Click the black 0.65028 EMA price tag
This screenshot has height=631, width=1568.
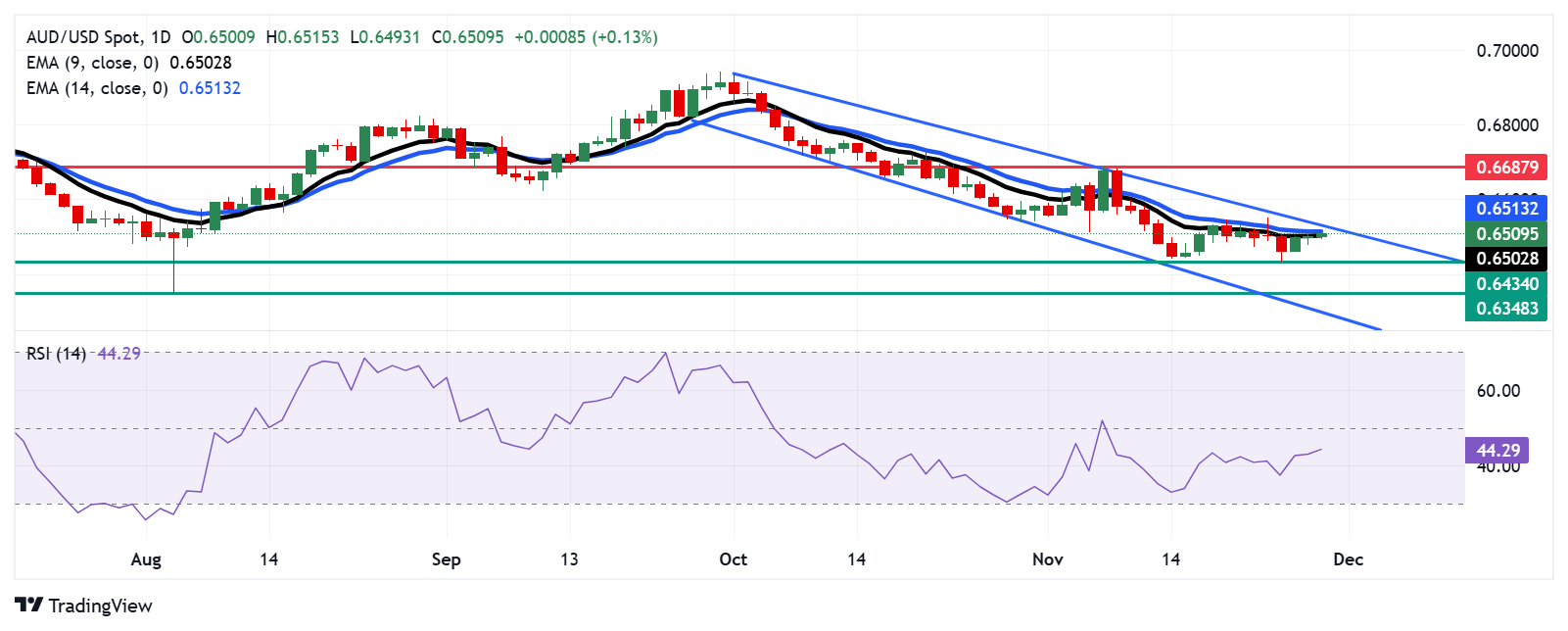(x=1507, y=259)
